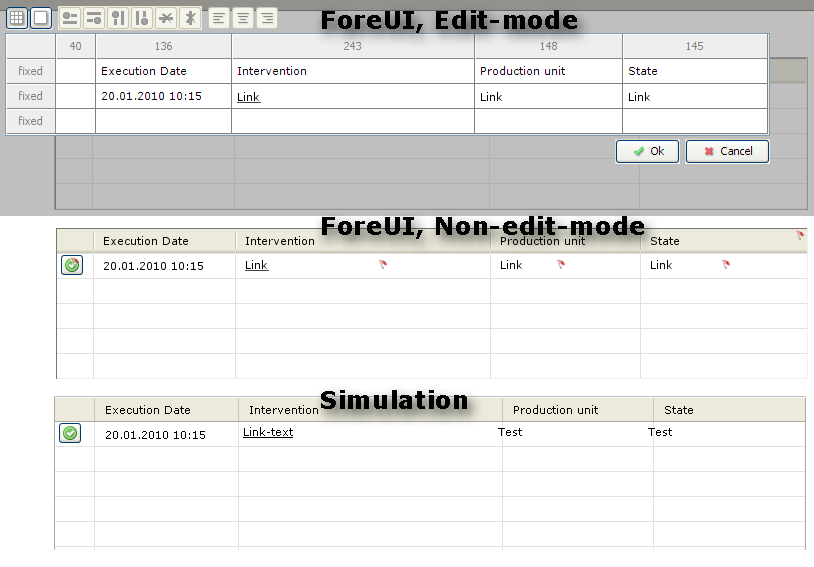Click the 20.01.2010 10:15 date in non-edit-mode table
The height and width of the screenshot is (567, 814).
click(x=153, y=266)
